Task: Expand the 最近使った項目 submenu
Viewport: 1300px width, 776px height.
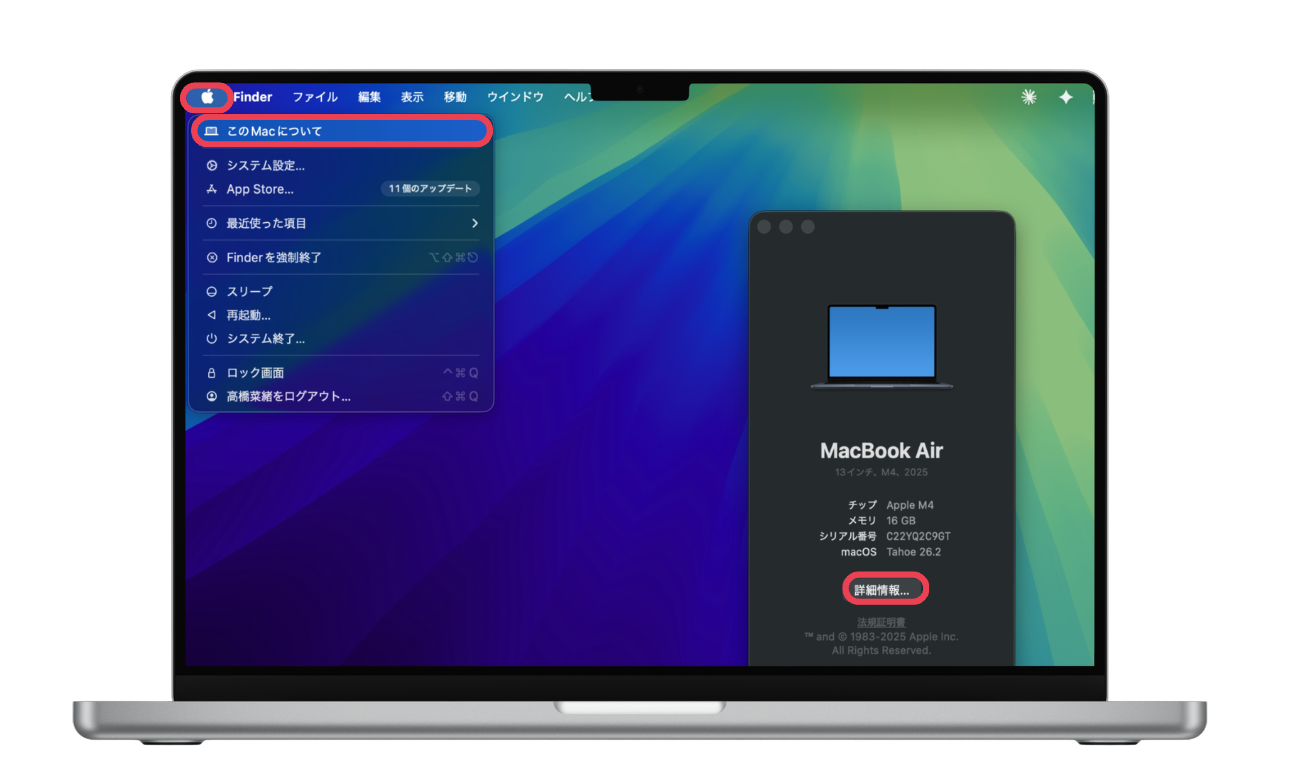Action: coord(341,223)
